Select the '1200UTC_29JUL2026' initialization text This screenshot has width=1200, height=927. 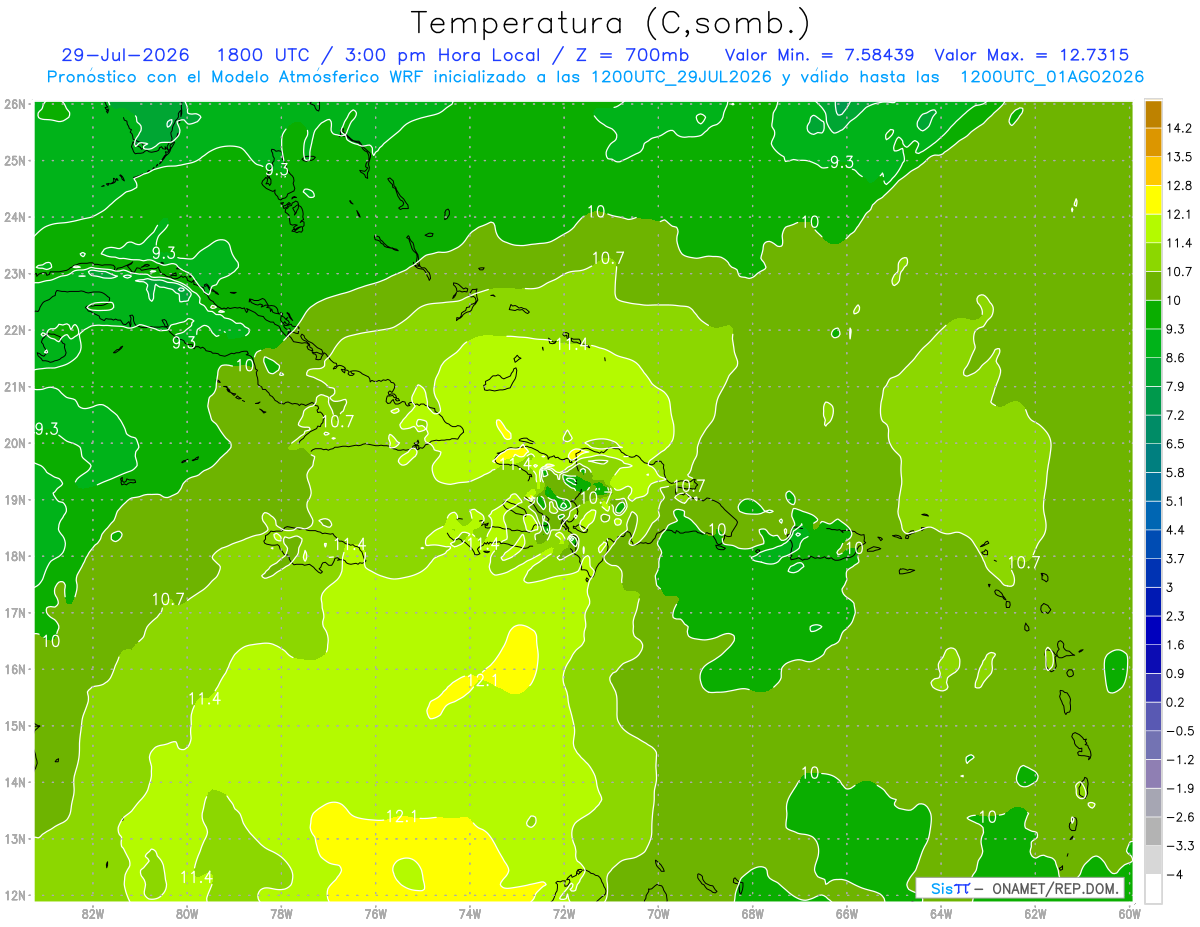click(682, 77)
